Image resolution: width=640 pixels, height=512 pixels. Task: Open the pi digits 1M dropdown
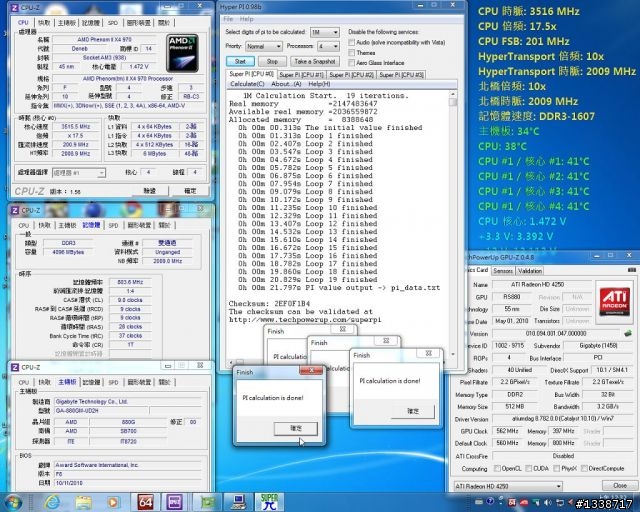(x=325, y=32)
